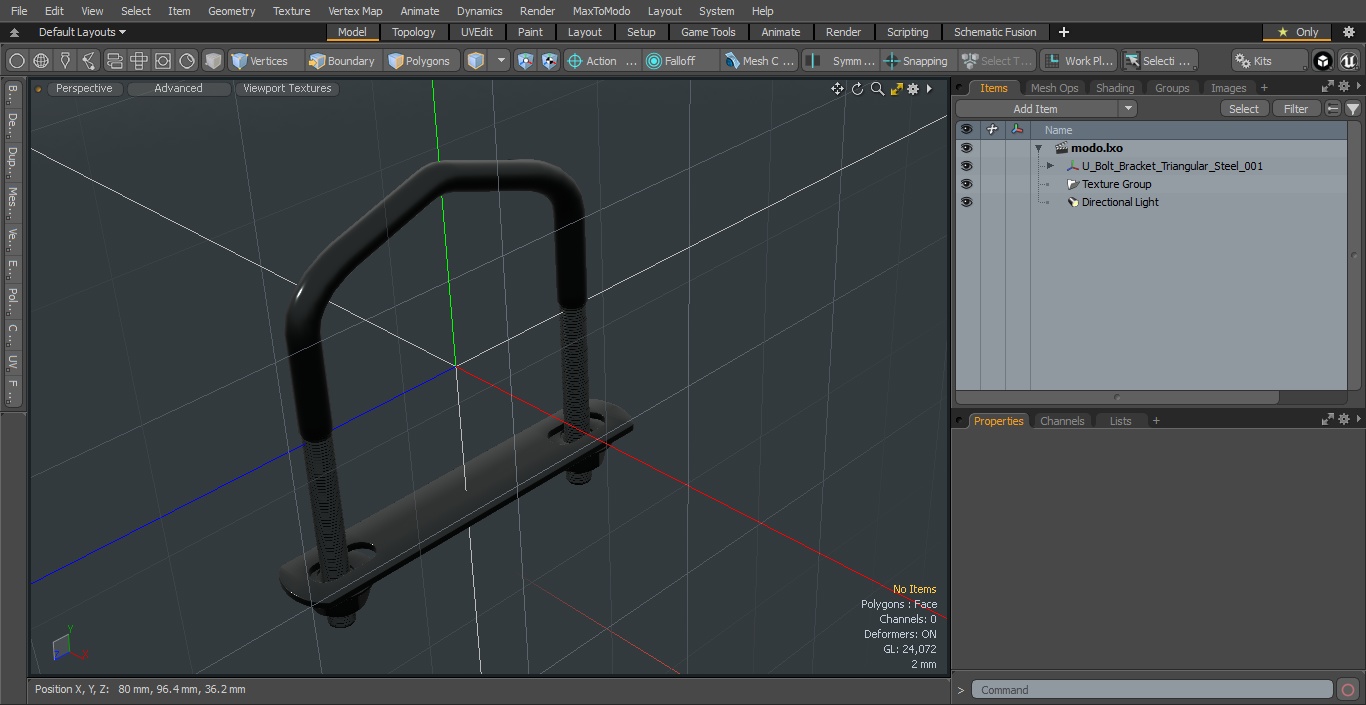1366x705 pixels.
Task: Expand U_Bolt_Bracket_Triangular_Steel_001 mesh item
Action: [1050, 166]
